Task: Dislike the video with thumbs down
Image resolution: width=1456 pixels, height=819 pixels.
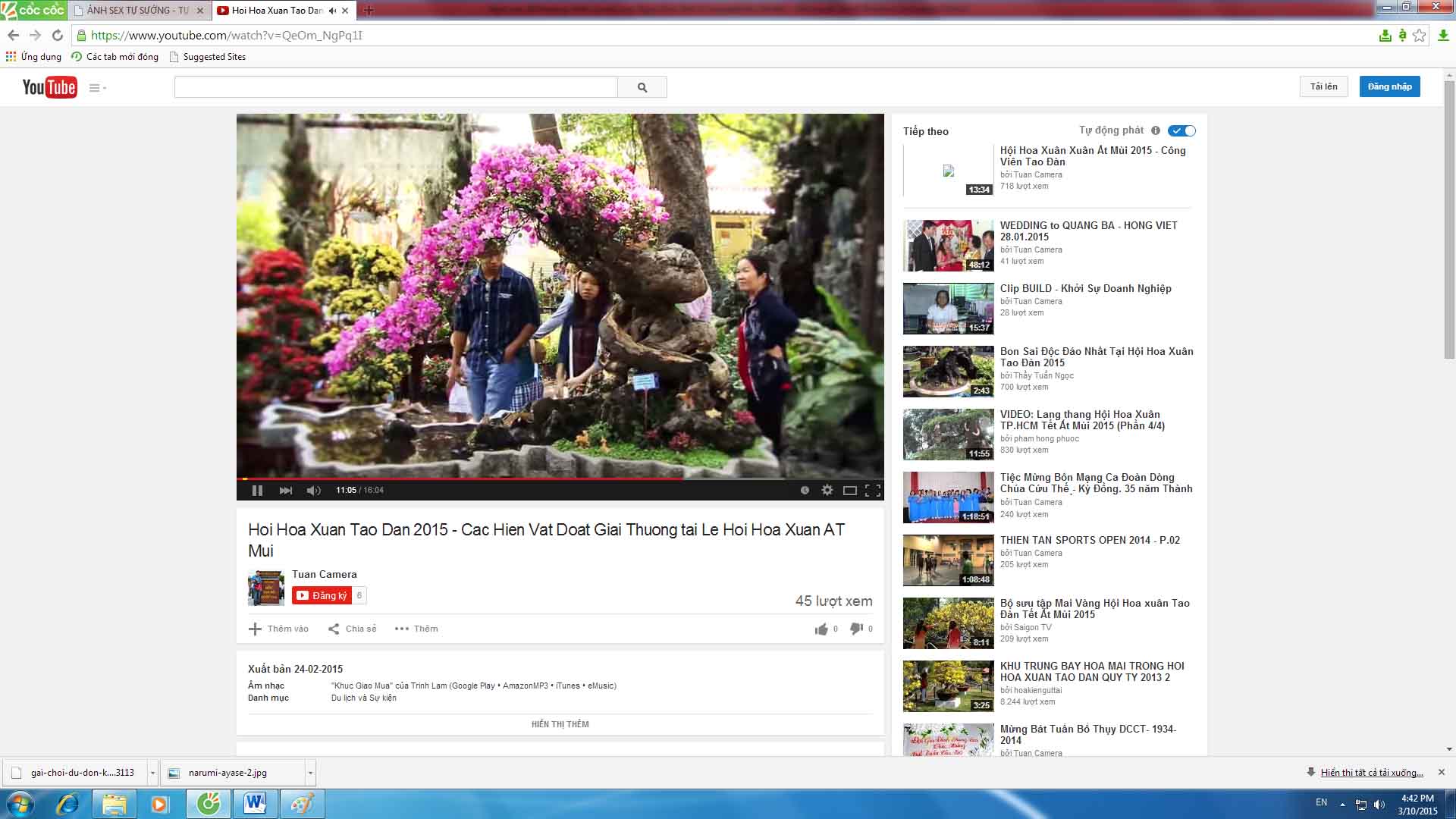Action: tap(856, 629)
